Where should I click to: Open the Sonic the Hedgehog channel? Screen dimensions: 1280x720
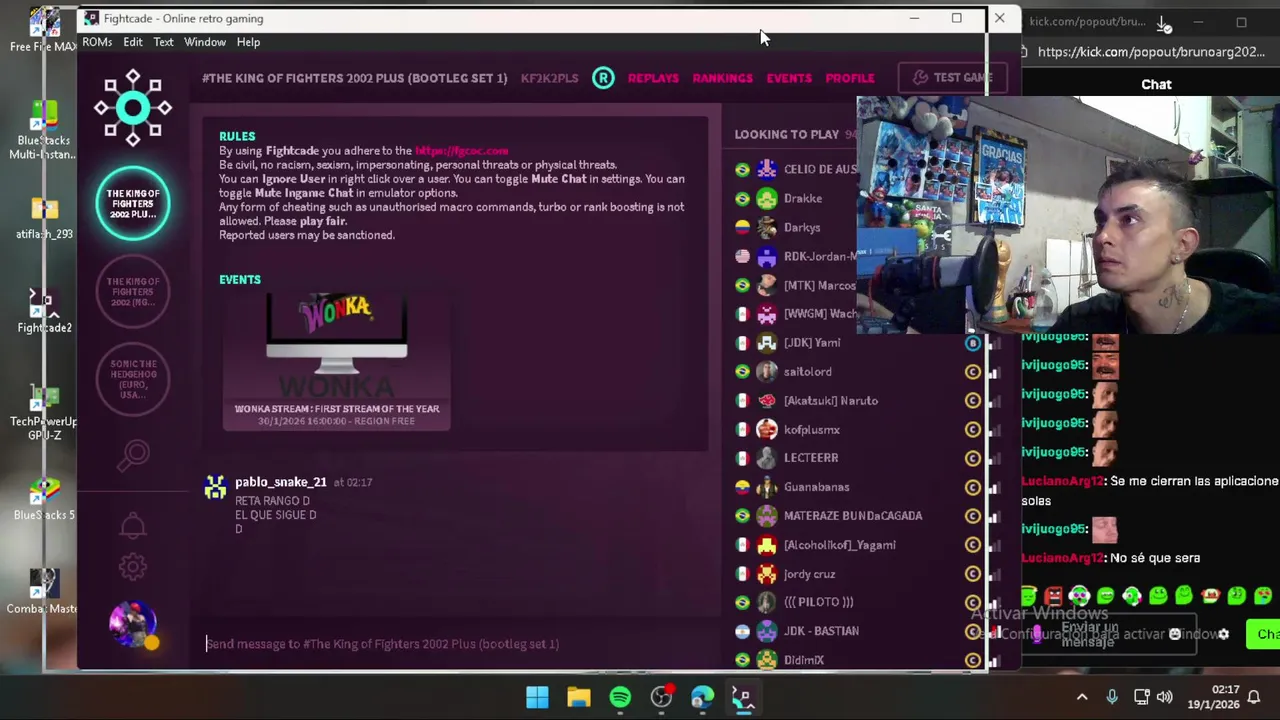click(133, 379)
